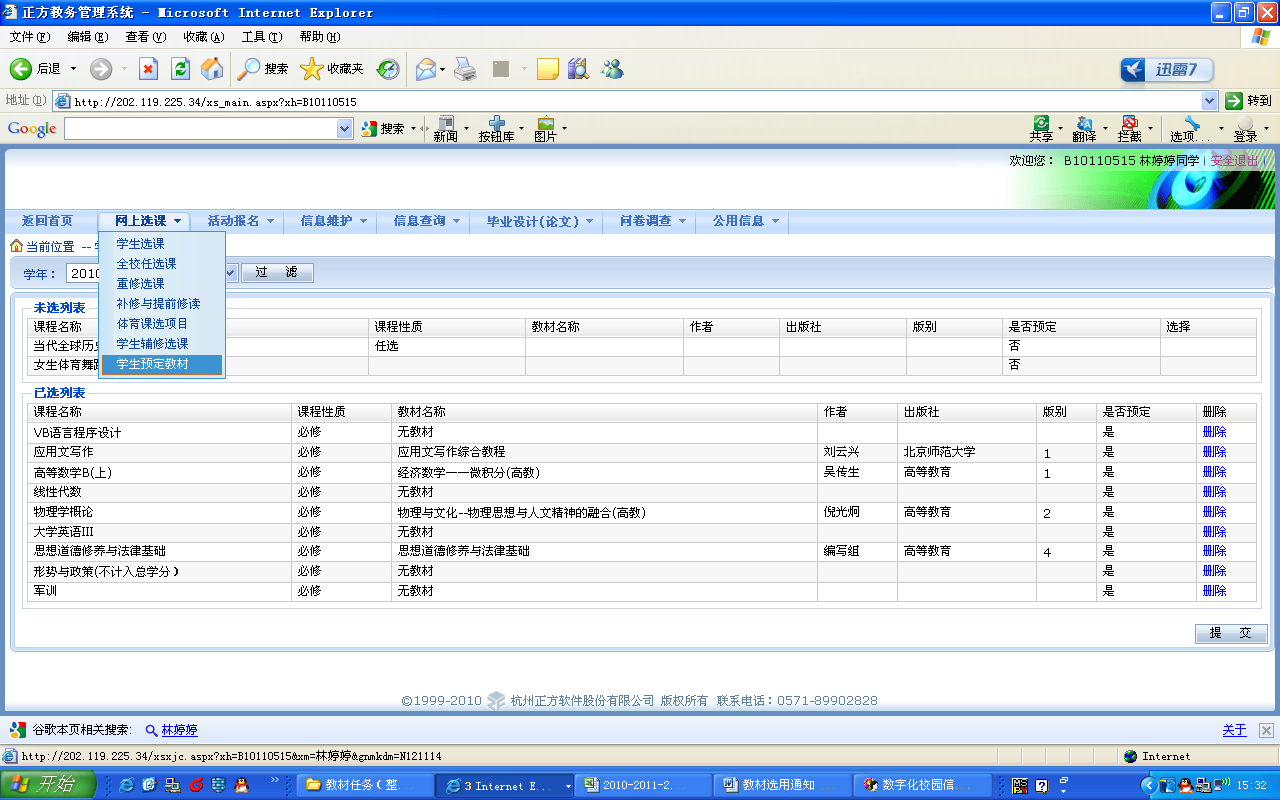Click the IE Back (后退) arrow icon
This screenshot has height=800, width=1280.
tap(22, 69)
